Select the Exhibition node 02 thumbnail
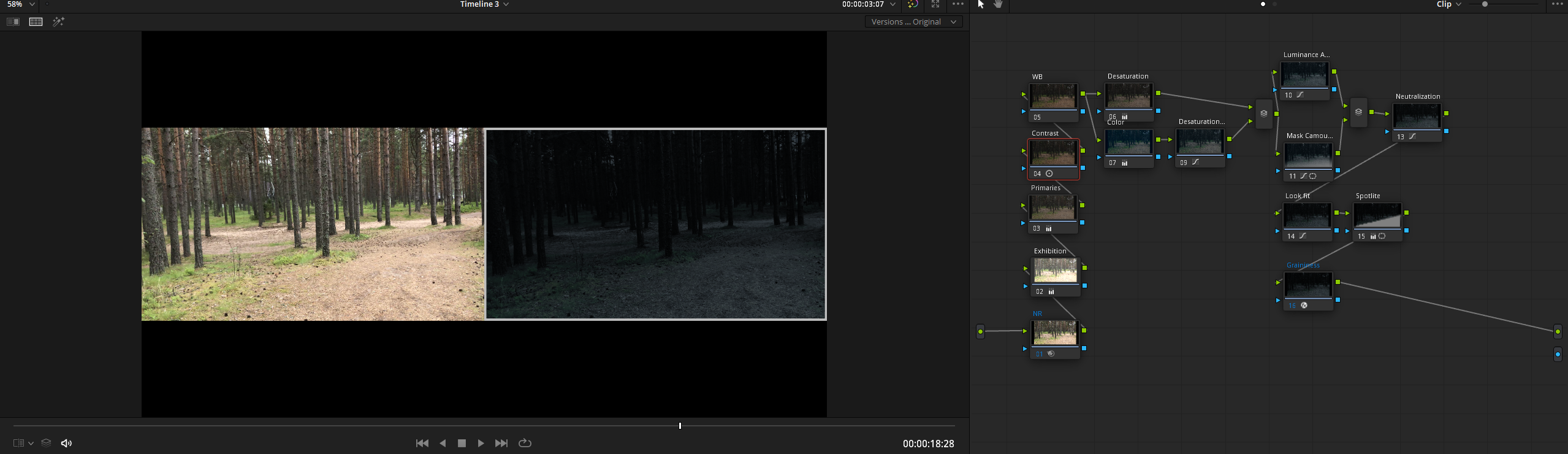Viewport: 1568px width, 454px height. [x=1056, y=271]
